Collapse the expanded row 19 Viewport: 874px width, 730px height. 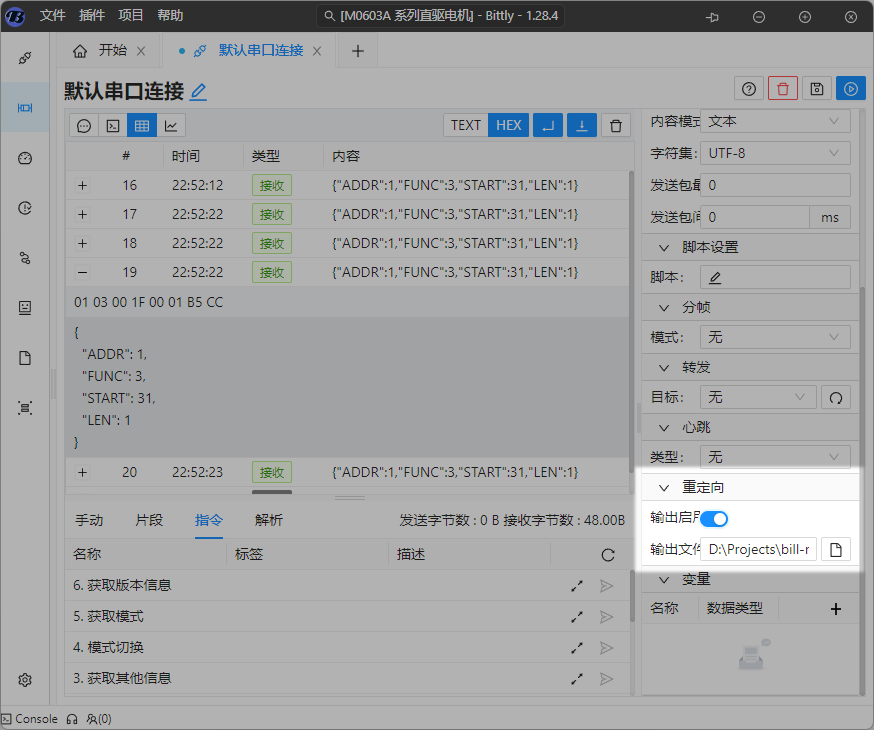(x=82, y=272)
